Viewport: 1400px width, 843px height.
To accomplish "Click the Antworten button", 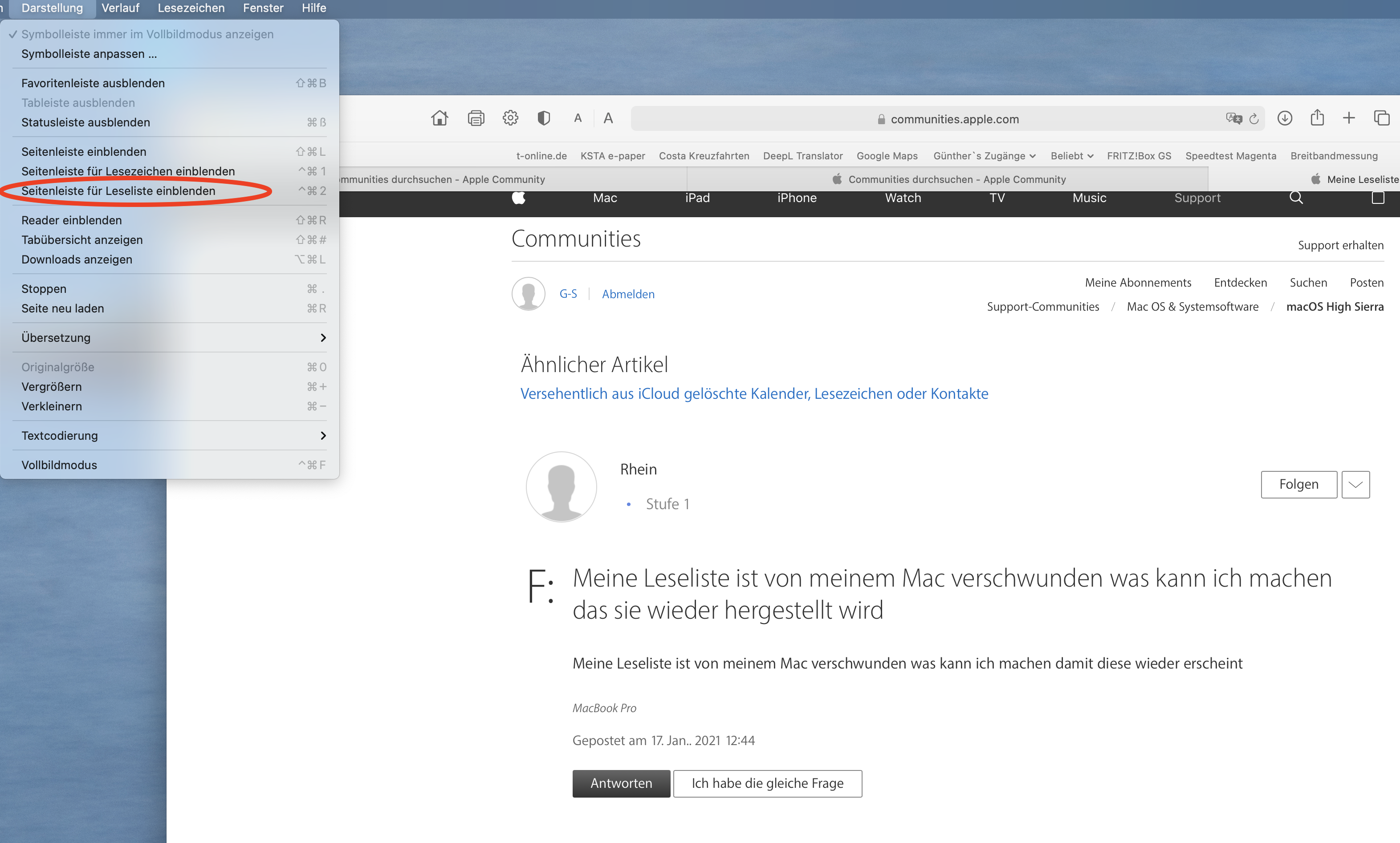I will tap(621, 783).
